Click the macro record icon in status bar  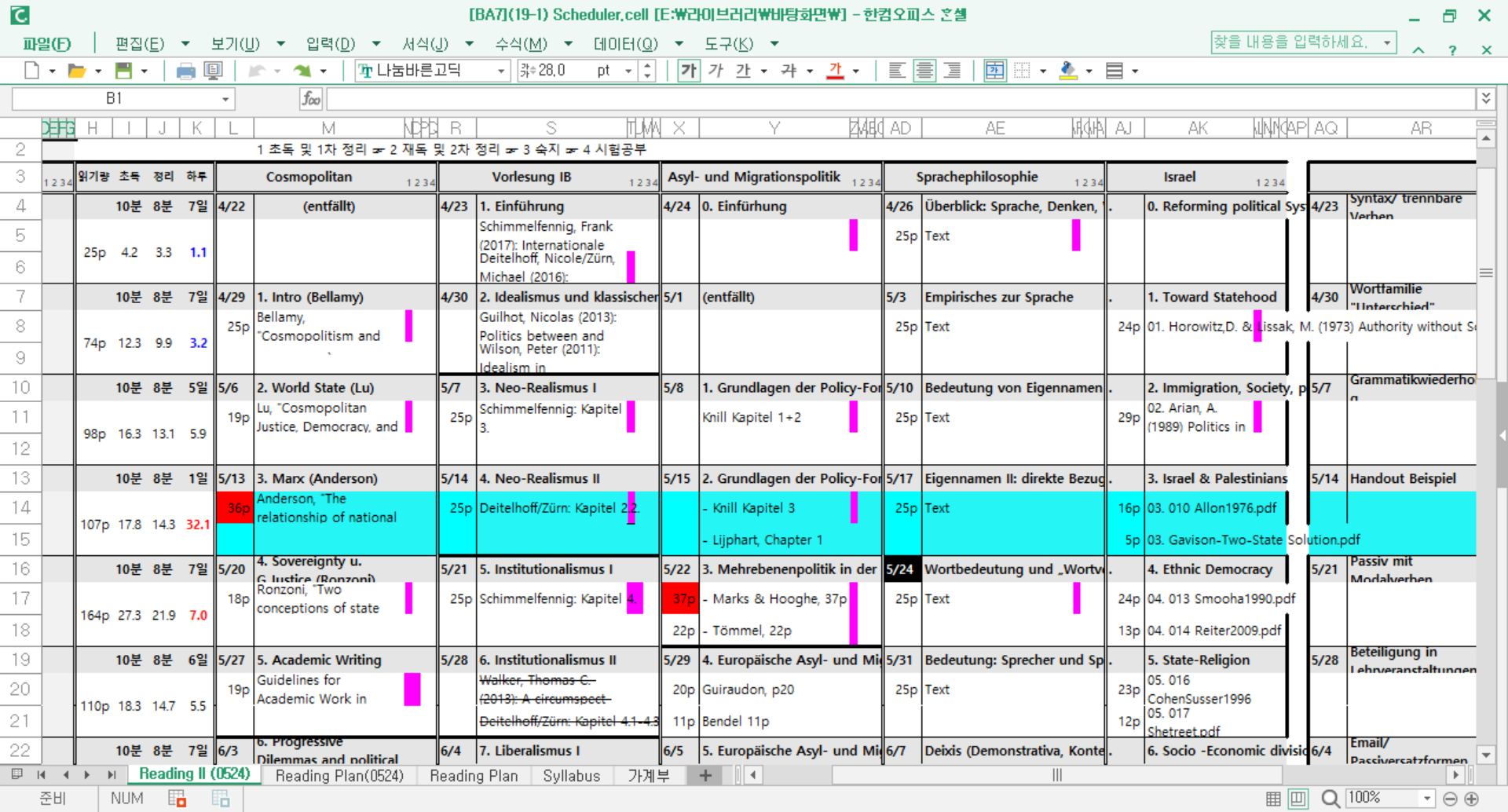tap(177, 799)
